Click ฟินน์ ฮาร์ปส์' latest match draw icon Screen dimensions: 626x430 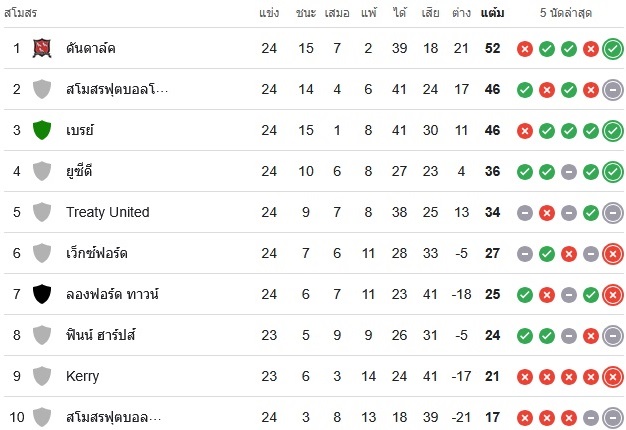point(613,336)
